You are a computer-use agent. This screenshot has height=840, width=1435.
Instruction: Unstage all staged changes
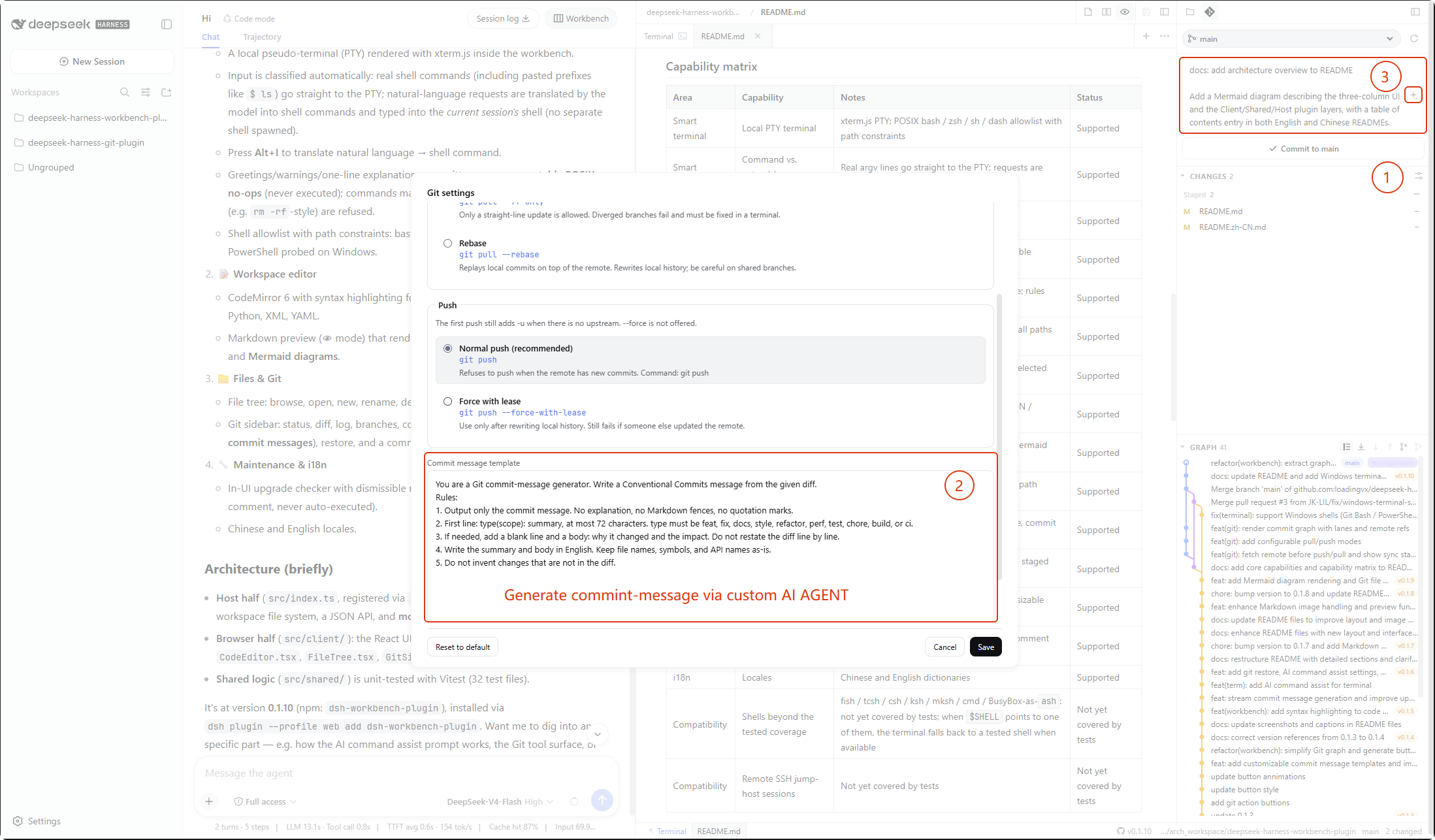(x=1417, y=194)
